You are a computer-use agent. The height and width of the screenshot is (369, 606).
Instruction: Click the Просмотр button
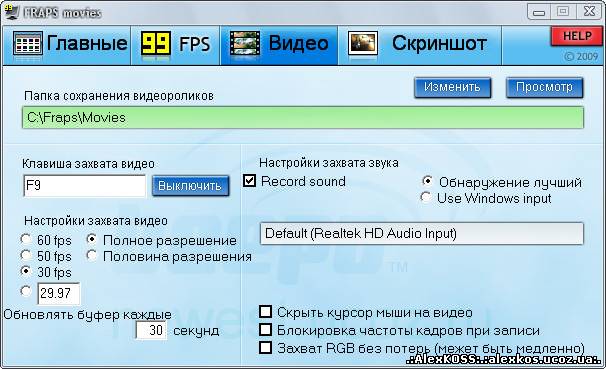[x=544, y=87]
